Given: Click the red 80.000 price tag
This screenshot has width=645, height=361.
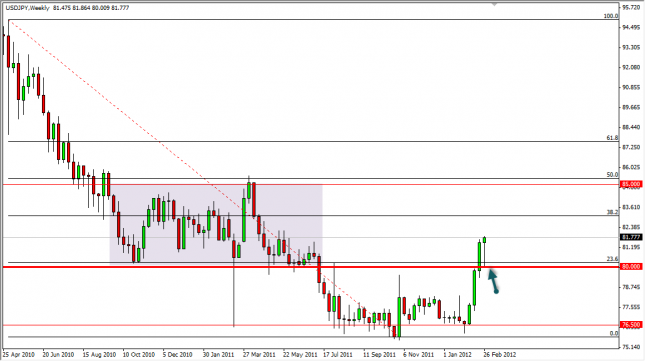Looking at the screenshot, I should tap(631, 266).
